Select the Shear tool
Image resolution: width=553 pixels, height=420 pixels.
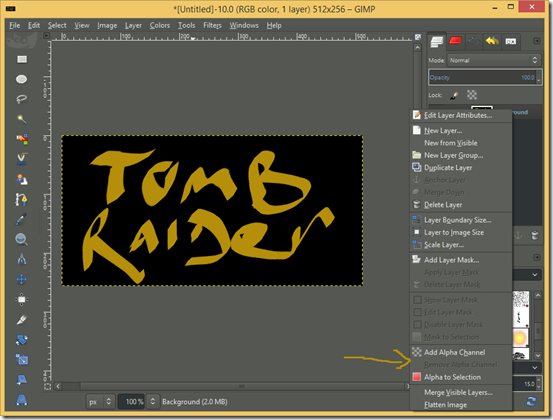22,380
